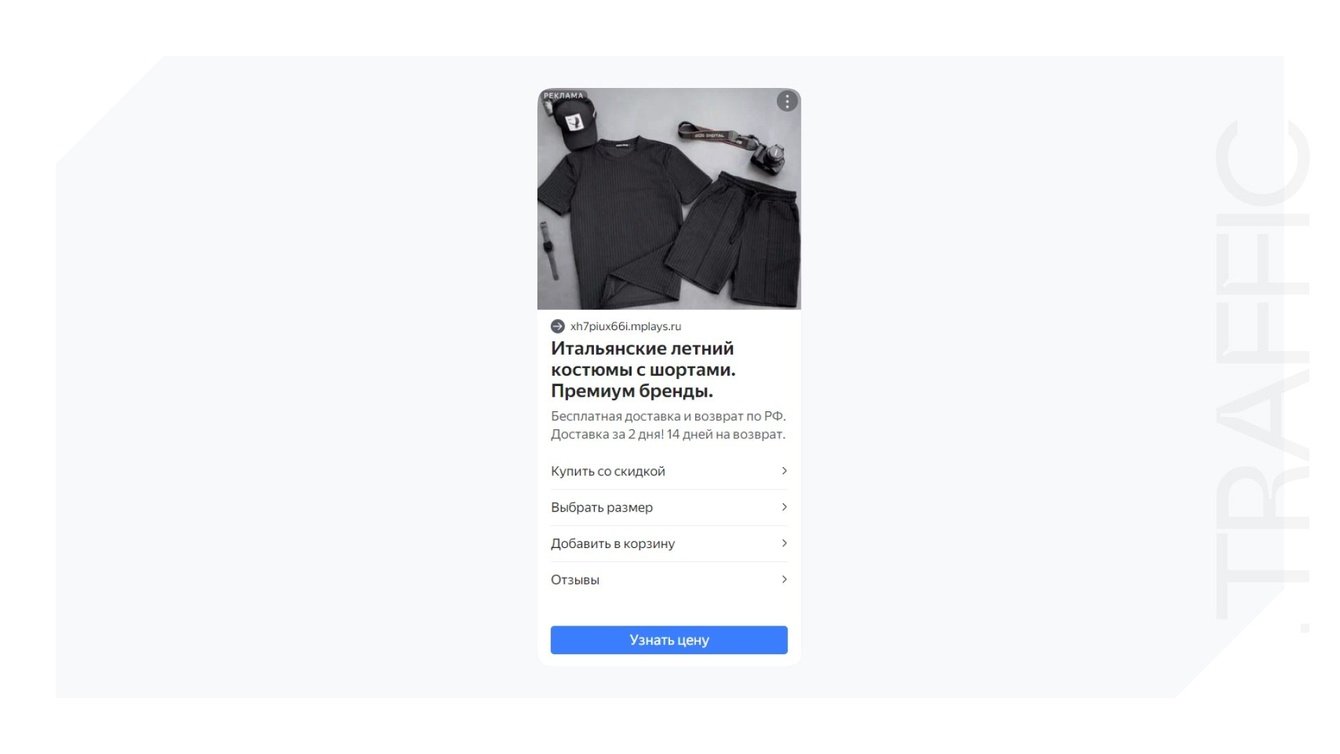Expand the chevron next to Отзывы
The image size is (1340, 754).
point(784,579)
